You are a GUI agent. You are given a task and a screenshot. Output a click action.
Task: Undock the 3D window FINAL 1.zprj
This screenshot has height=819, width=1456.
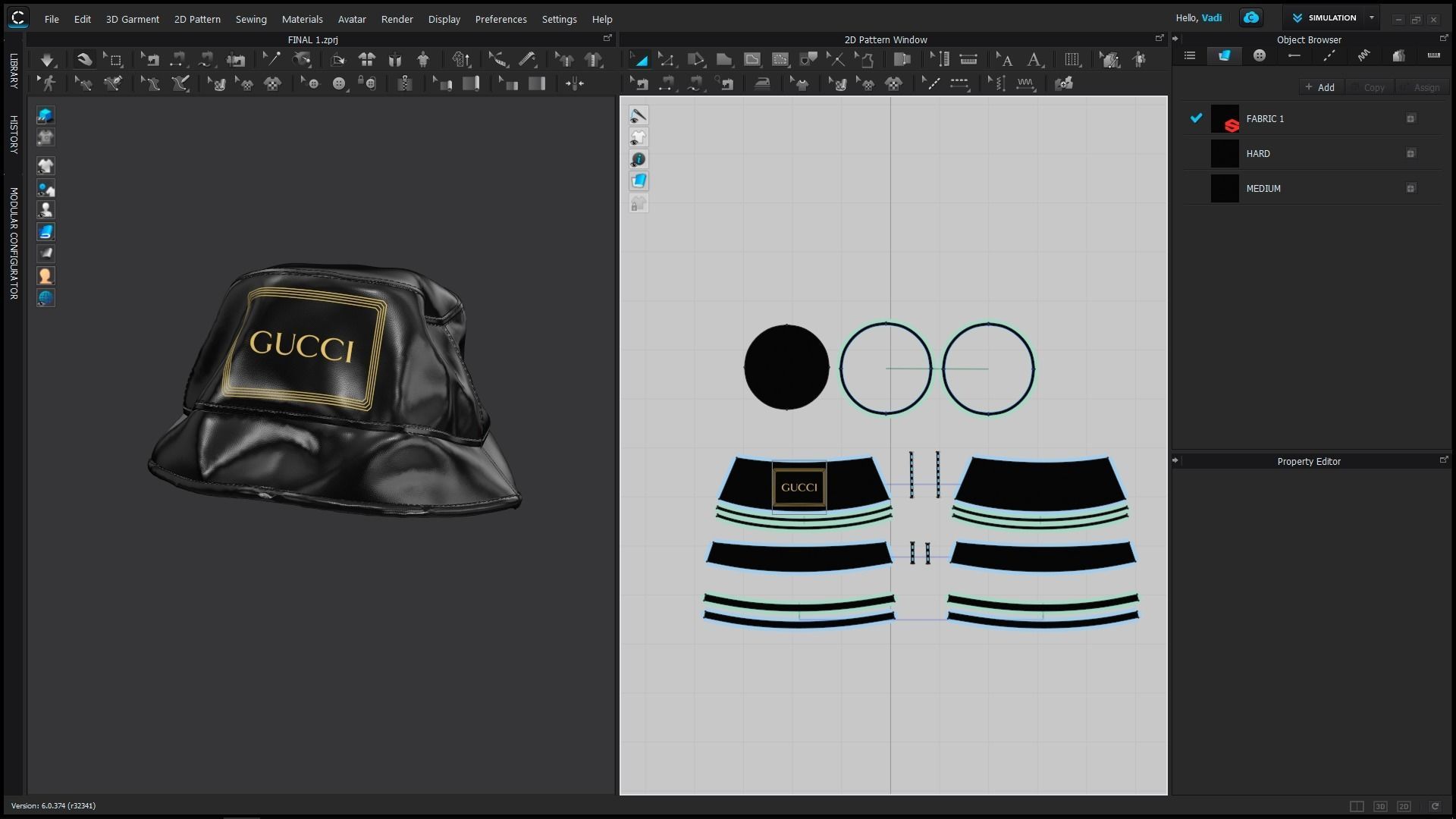click(x=607, y=38)
